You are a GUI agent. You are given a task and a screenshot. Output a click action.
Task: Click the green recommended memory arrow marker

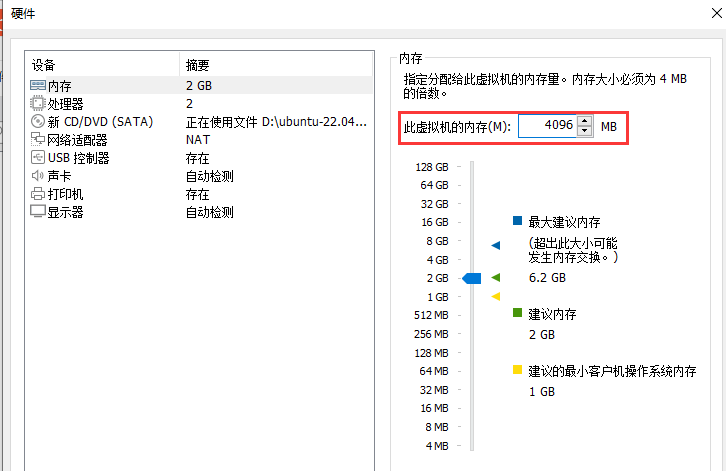click(x=496, y=277)
